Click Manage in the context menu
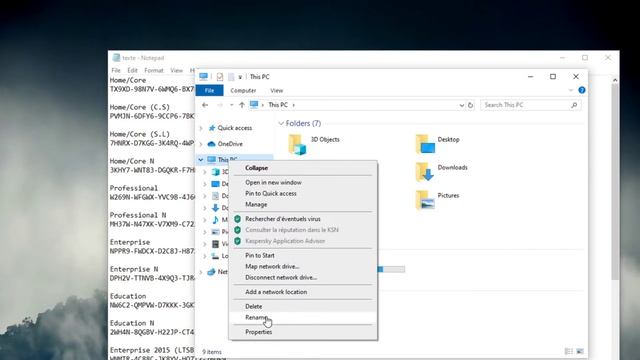 [x=256, y=204]
